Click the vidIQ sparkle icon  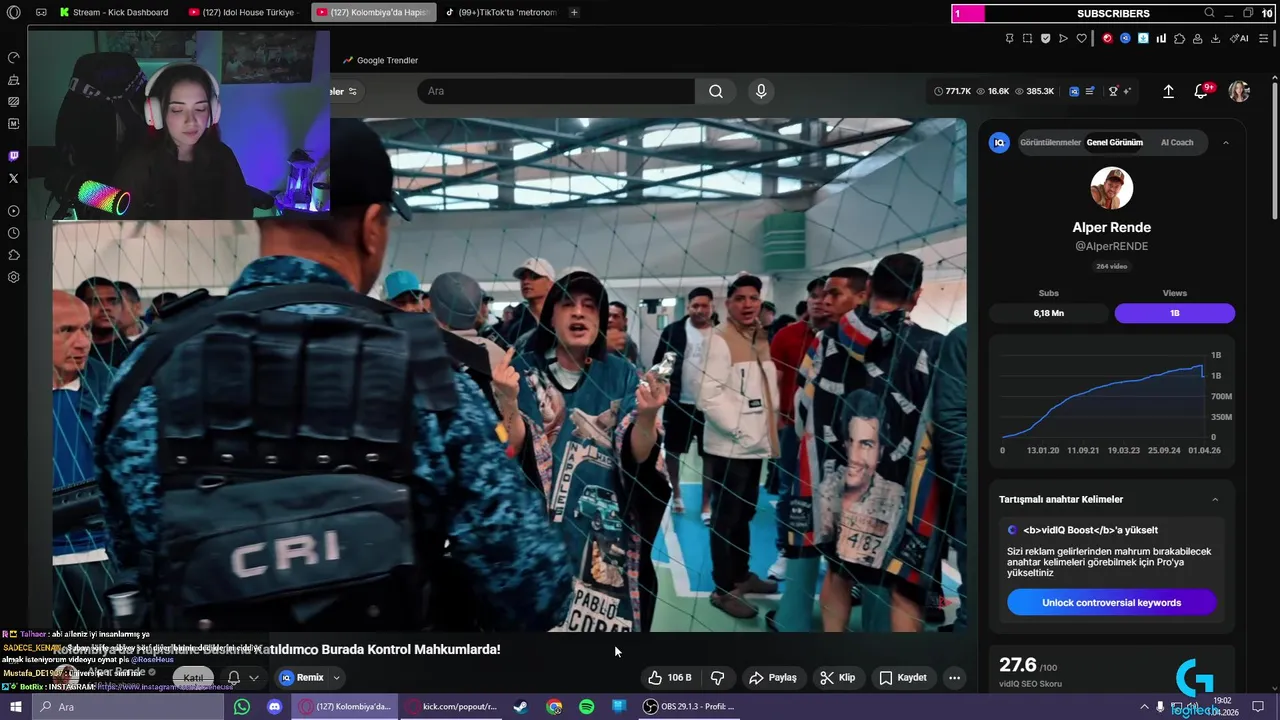coord(1127,91)
